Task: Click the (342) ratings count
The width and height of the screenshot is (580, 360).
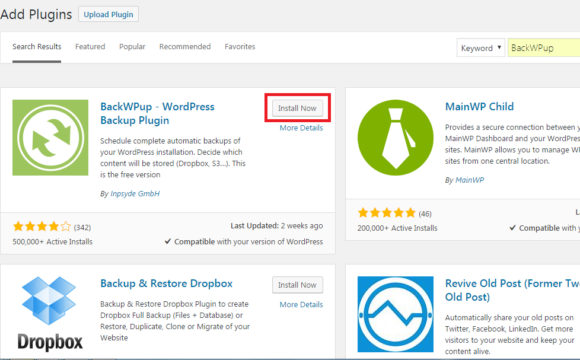Action: point(82,227)
